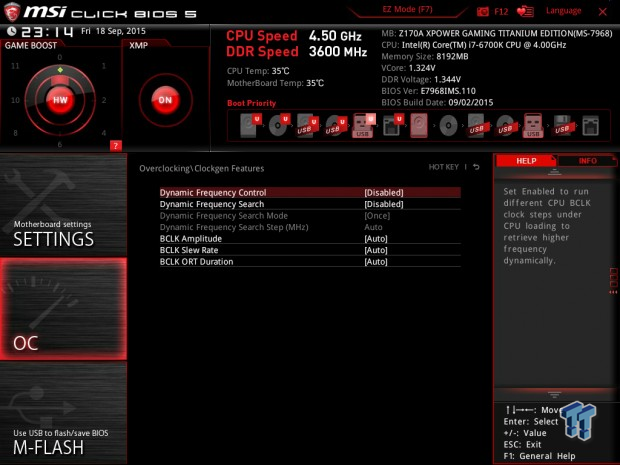Click the GAME BOOST panel header
Viewport: 620px width, 465px height.
pos(31,45)
